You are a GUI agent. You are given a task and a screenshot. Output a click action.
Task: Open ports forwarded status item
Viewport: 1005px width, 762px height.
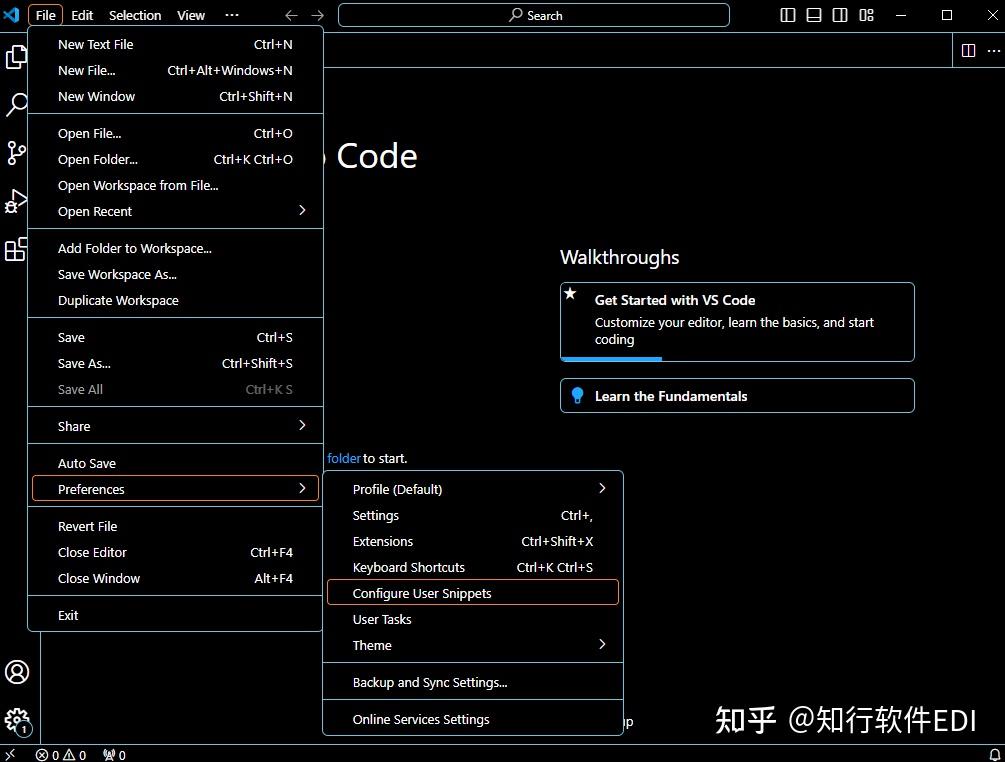[114, 755]
